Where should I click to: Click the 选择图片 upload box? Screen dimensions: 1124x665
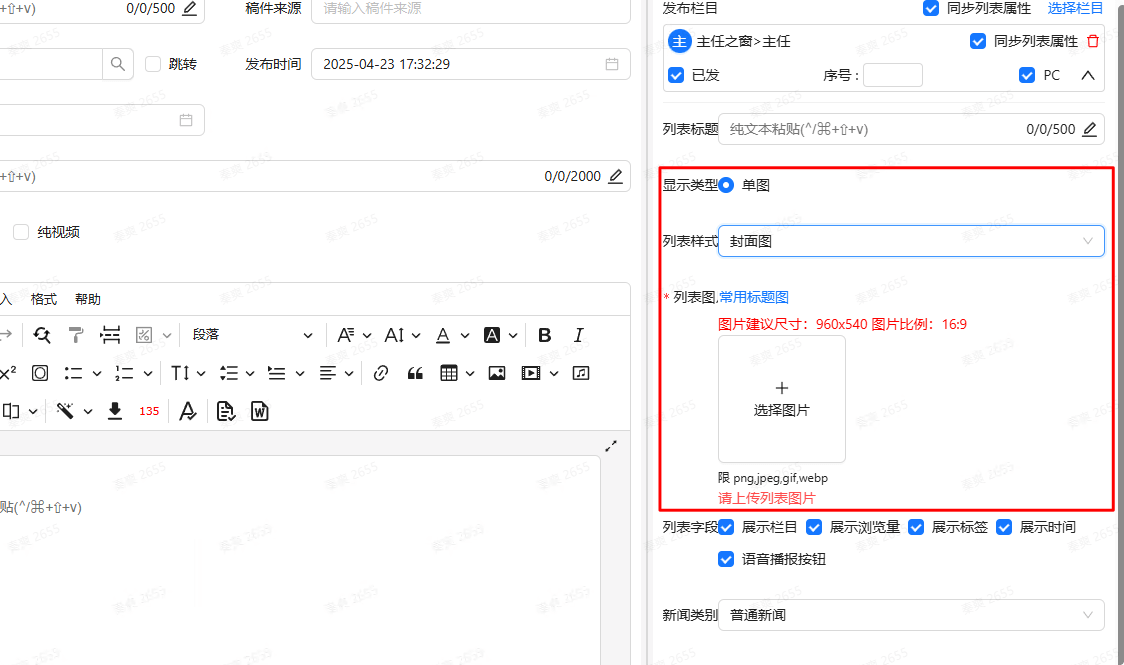tap(782, 399)
